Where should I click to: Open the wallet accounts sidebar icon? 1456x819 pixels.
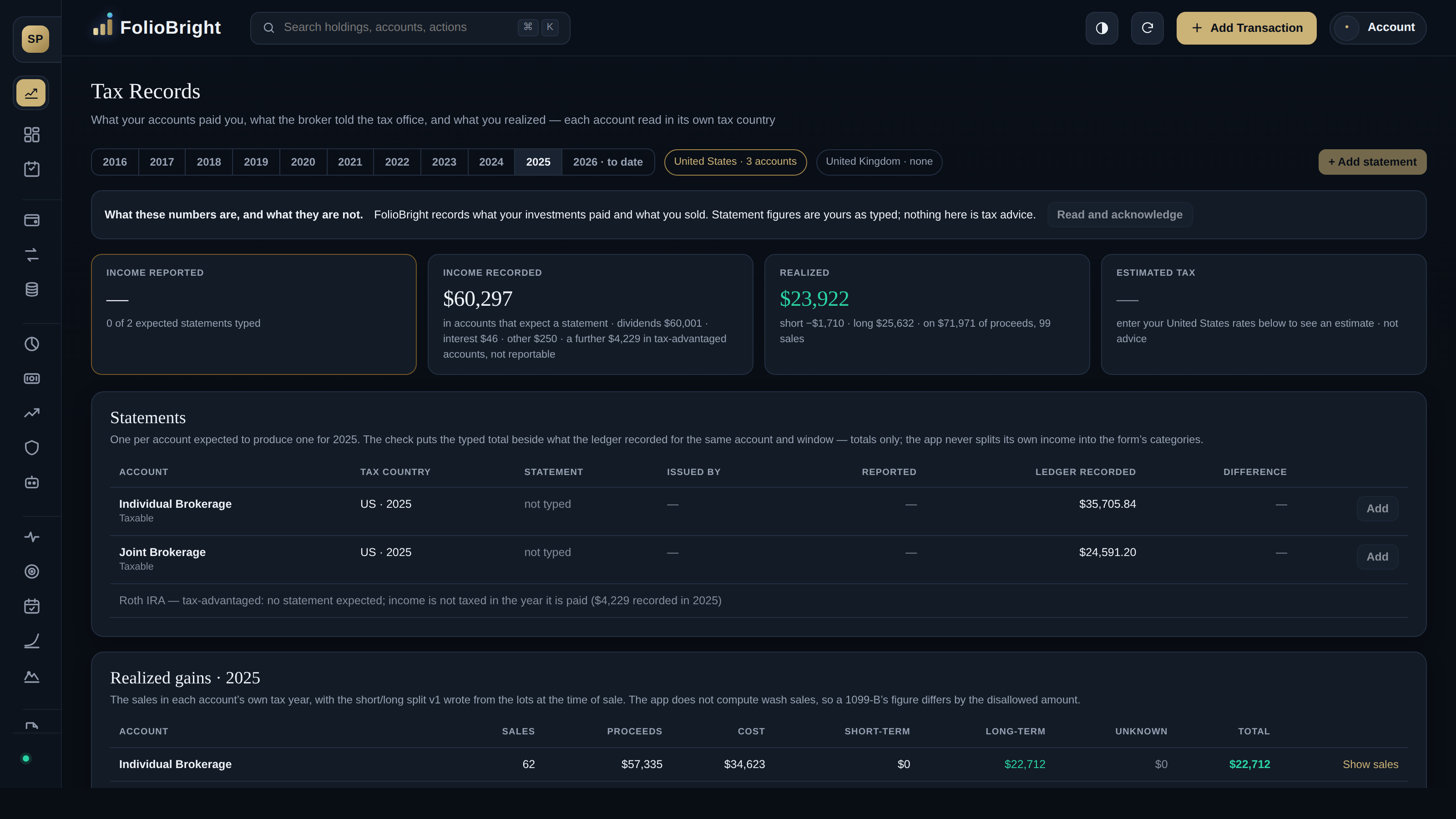pyautogui.click(x=32, y=220)
